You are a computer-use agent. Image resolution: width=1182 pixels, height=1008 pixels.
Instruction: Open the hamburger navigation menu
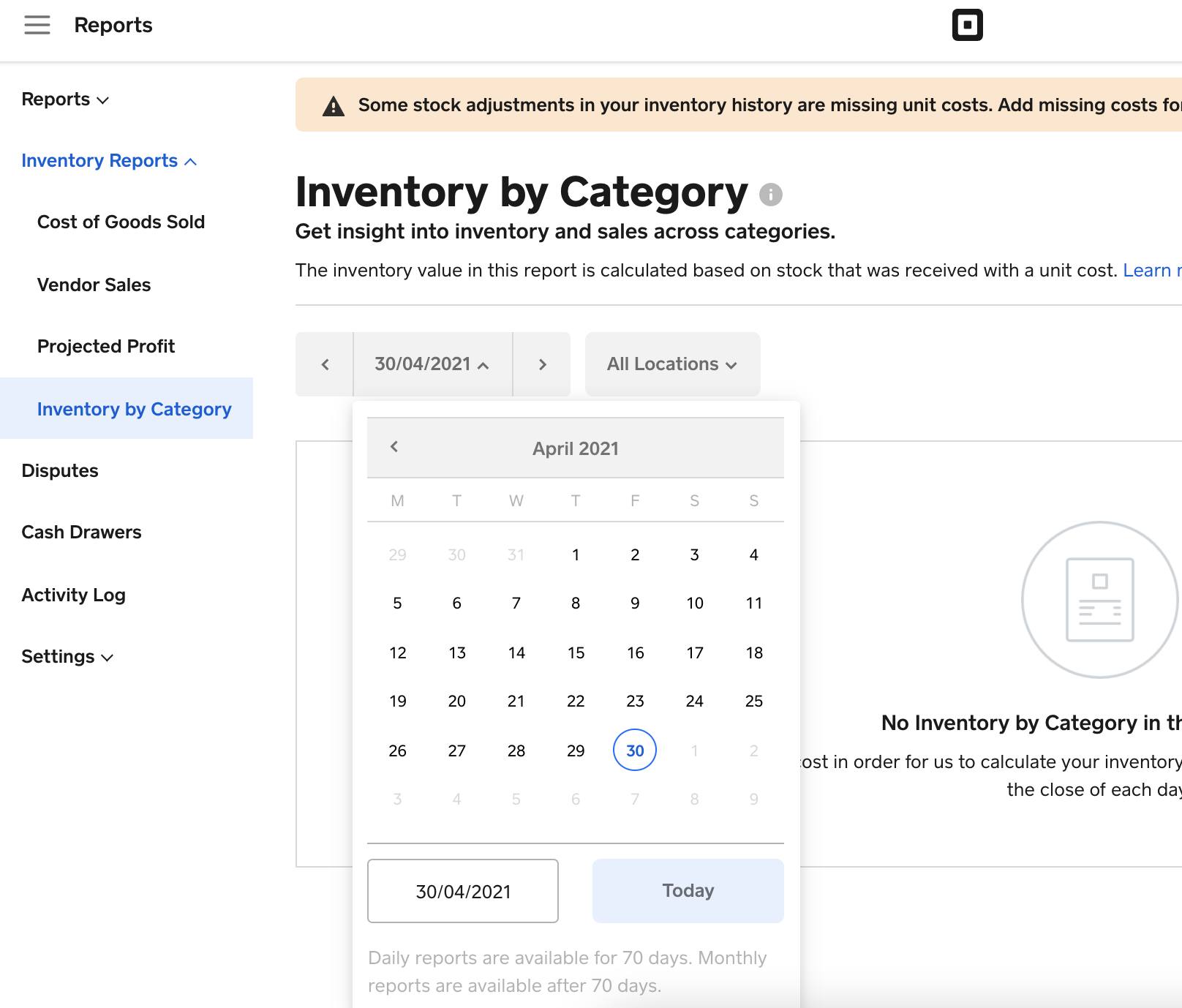tap(37, 26)
